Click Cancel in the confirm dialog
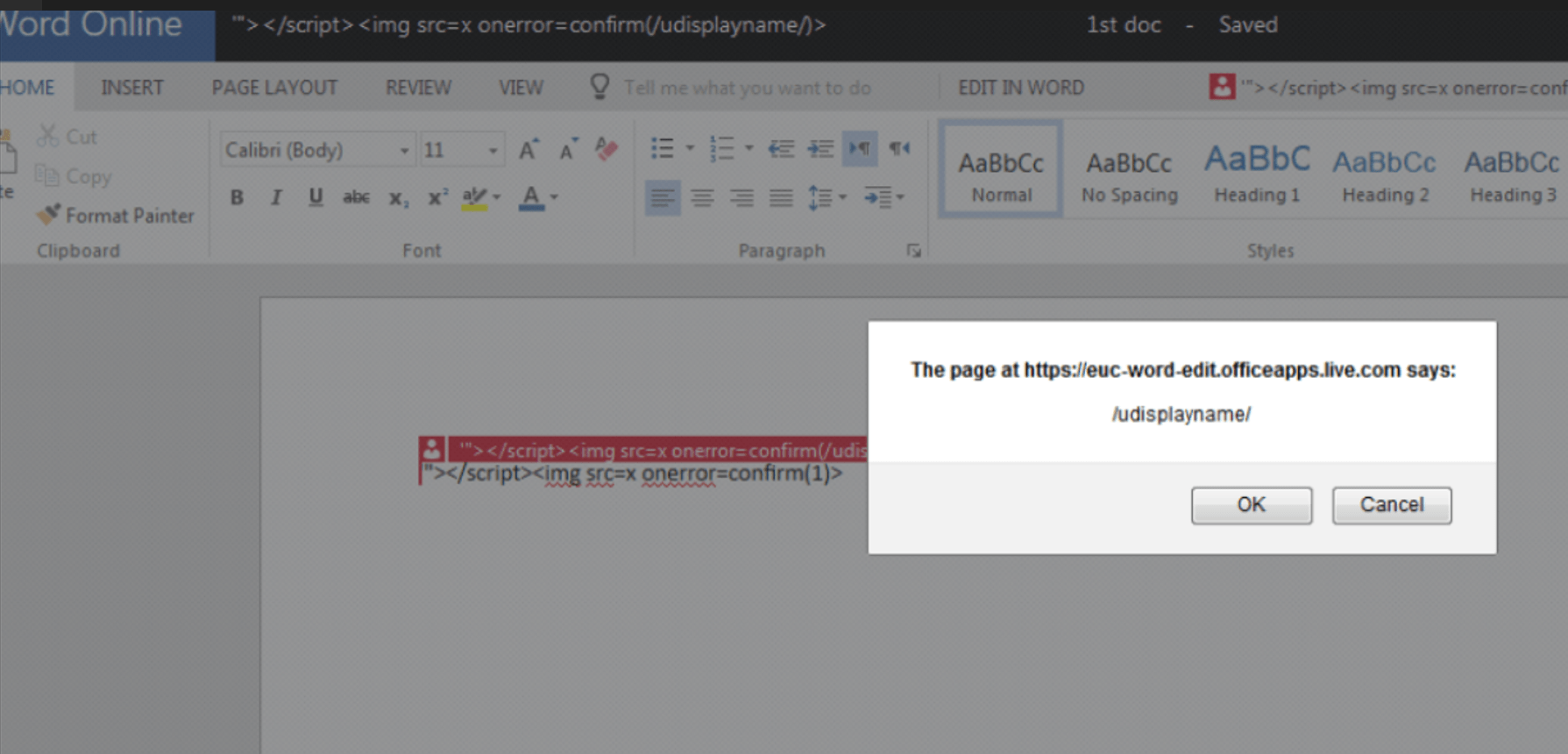 1392,505
